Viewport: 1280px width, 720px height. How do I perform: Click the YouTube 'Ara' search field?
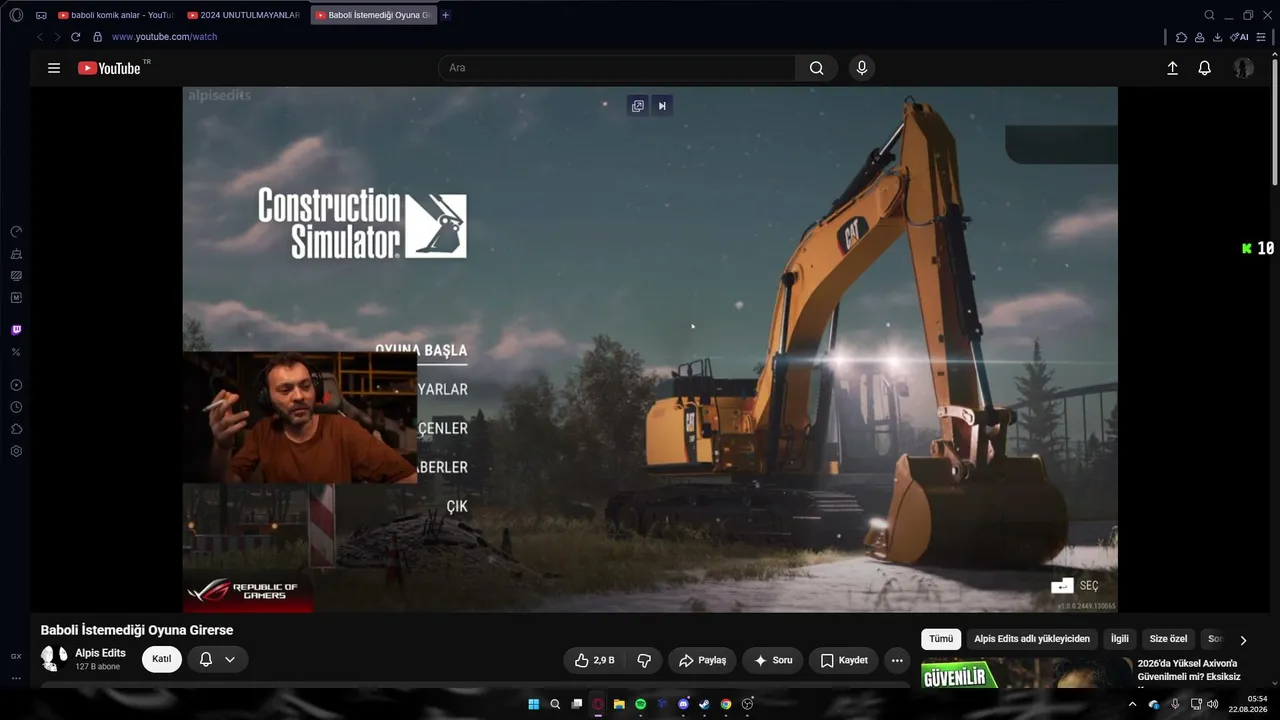point(617,68)
